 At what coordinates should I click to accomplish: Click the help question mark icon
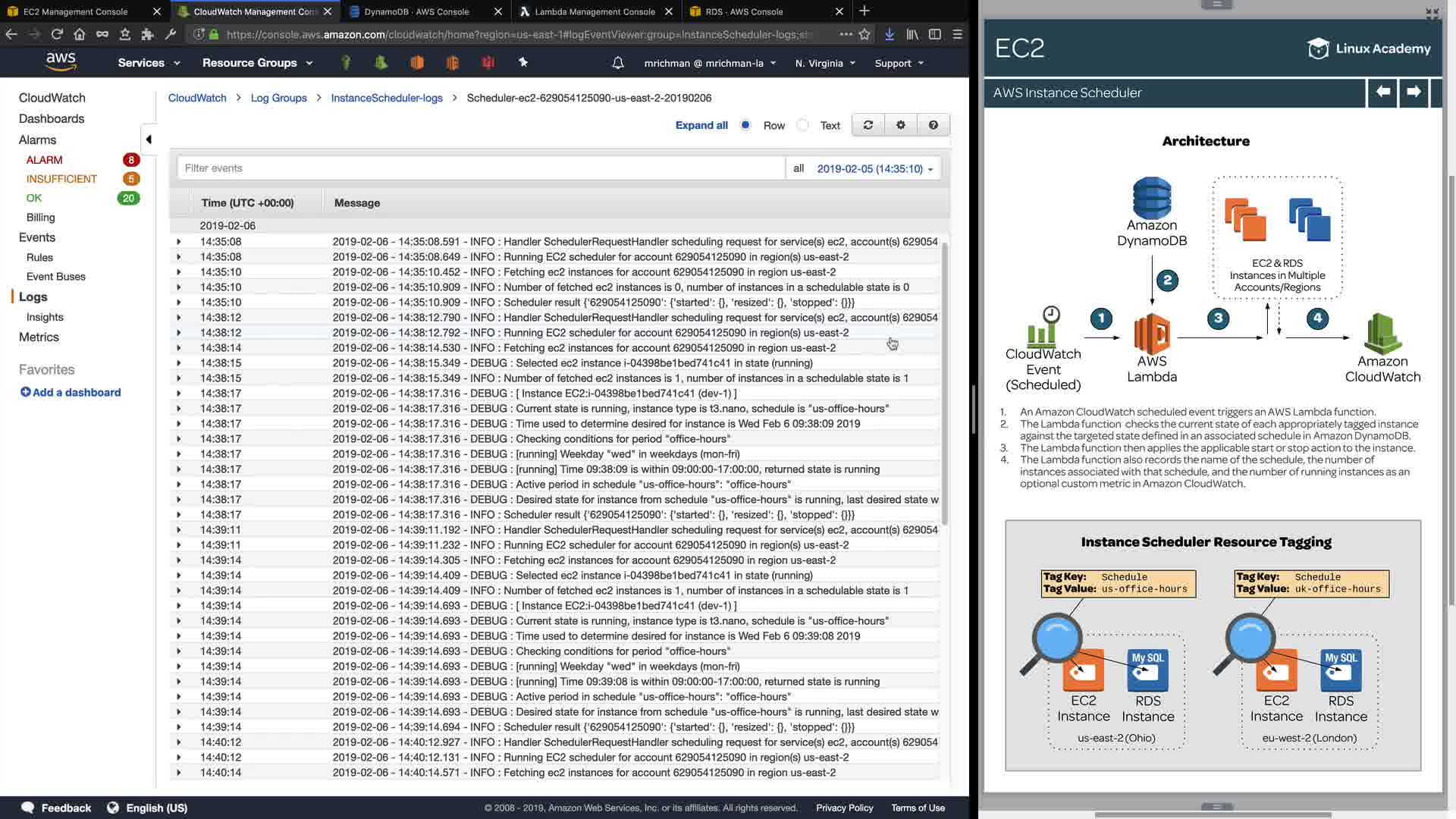[933, 125]
